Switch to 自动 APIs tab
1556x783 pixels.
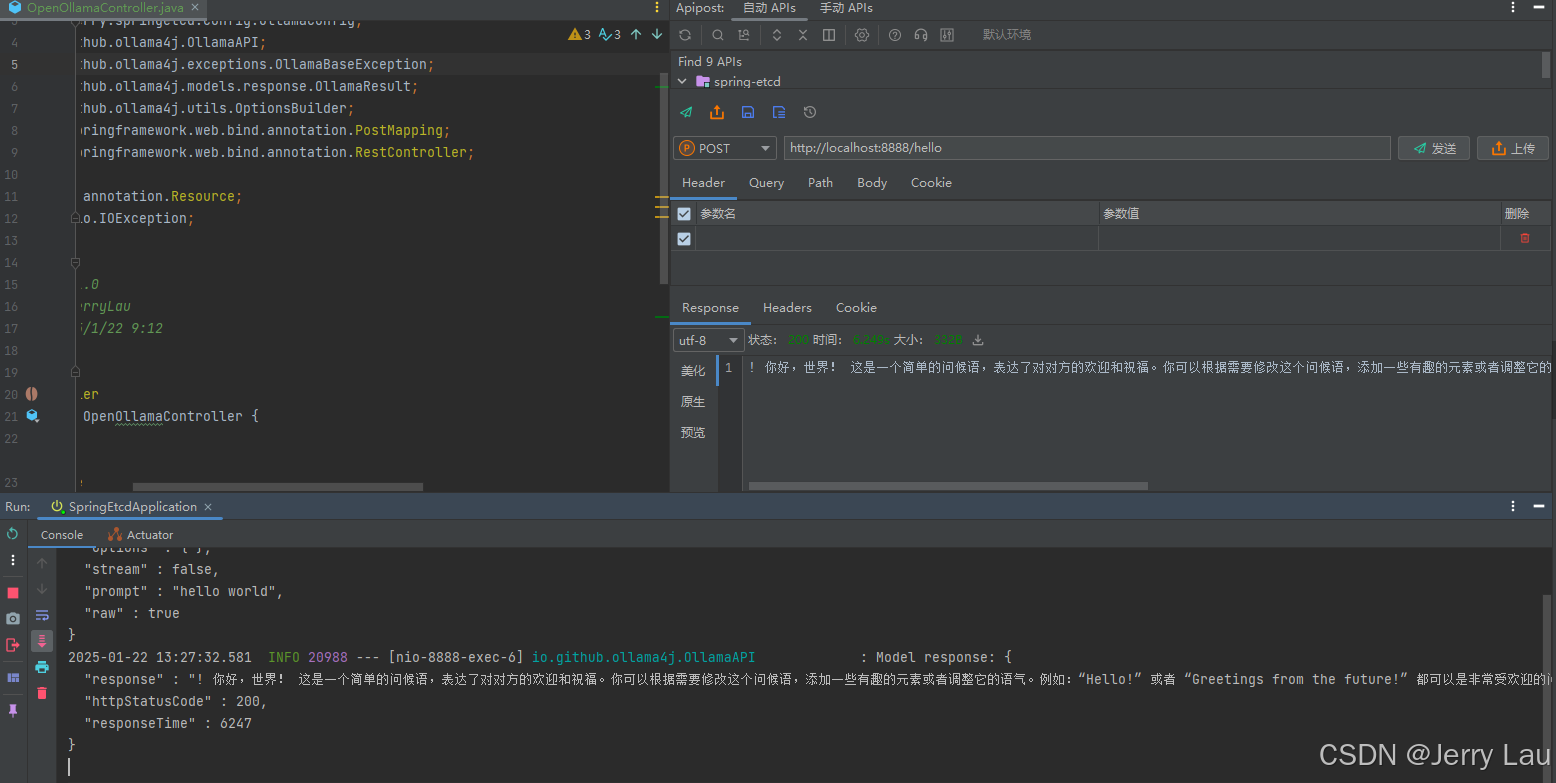point(769,8)
